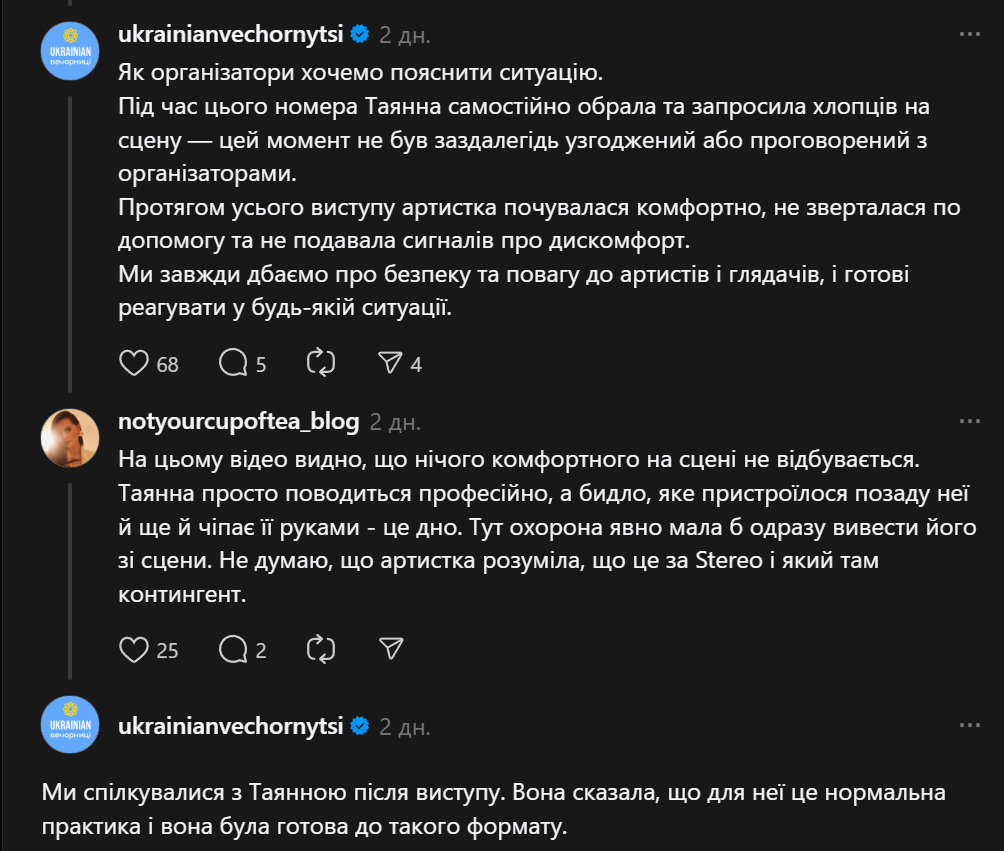The width and height of the screenshot is (1004, 851).
Task: Open the notyourcupoftea_blog profile username link
Action: 238,421
